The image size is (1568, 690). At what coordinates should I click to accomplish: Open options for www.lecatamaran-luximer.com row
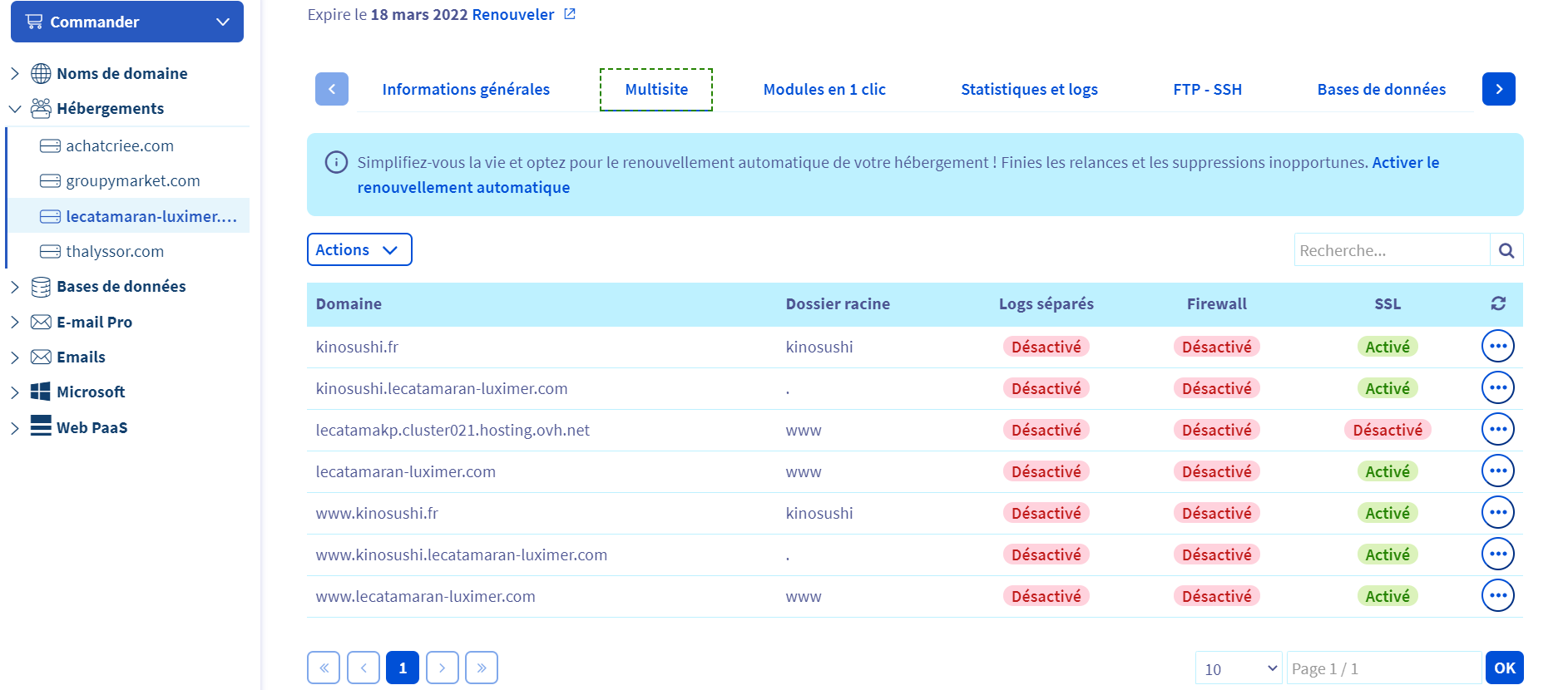[1497, 595]
